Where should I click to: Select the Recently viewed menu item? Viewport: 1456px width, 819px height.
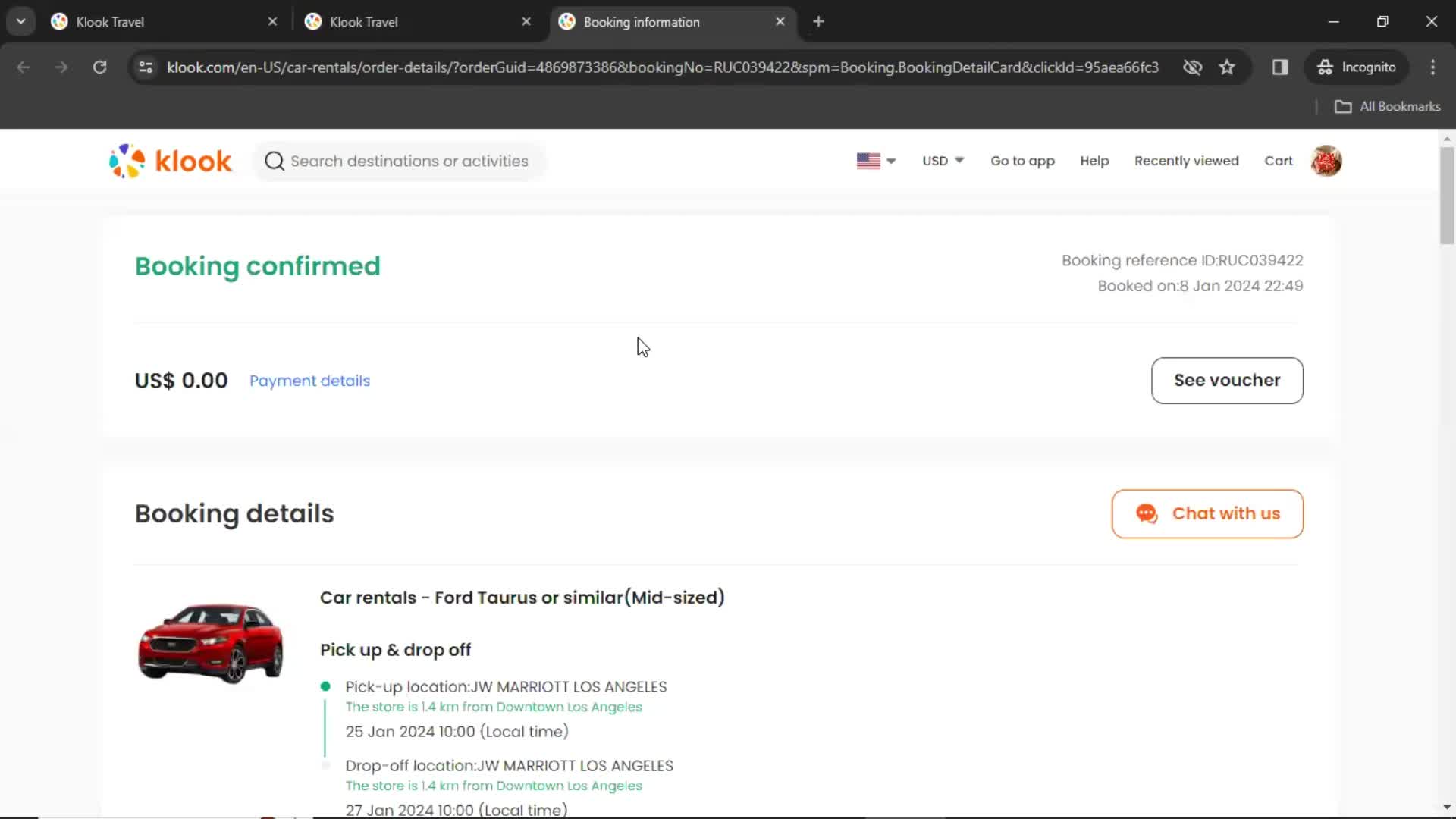tap(1186, 160)
